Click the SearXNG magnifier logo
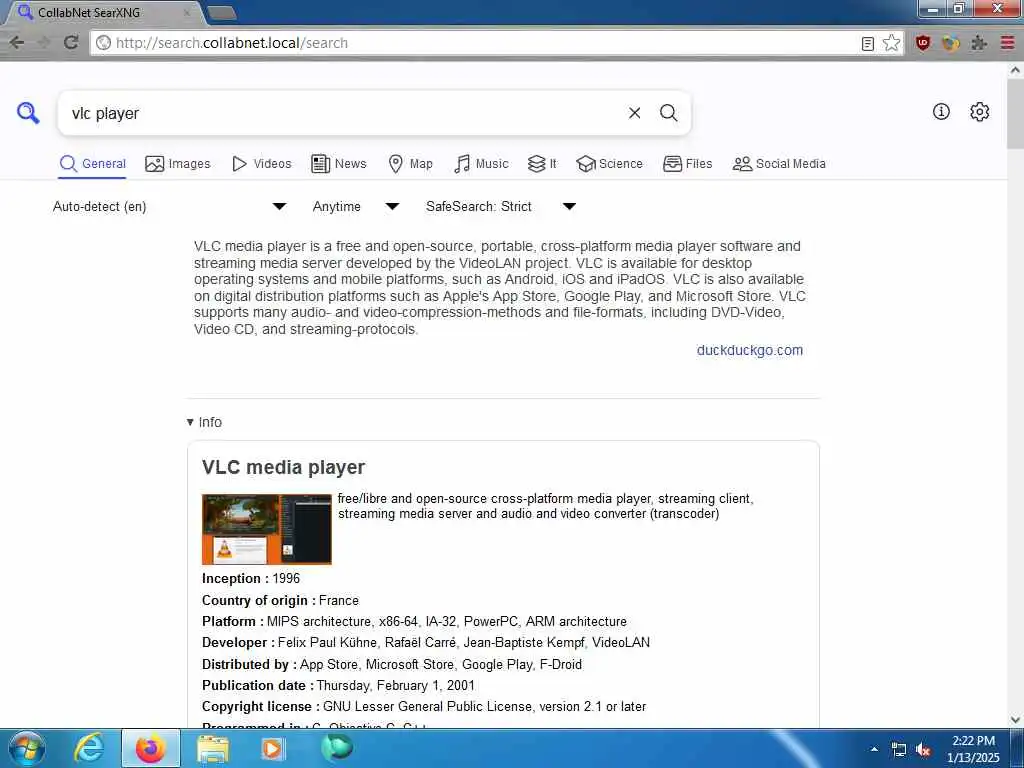The height and width of the screenshot is (768, 1024). (28, 113)
